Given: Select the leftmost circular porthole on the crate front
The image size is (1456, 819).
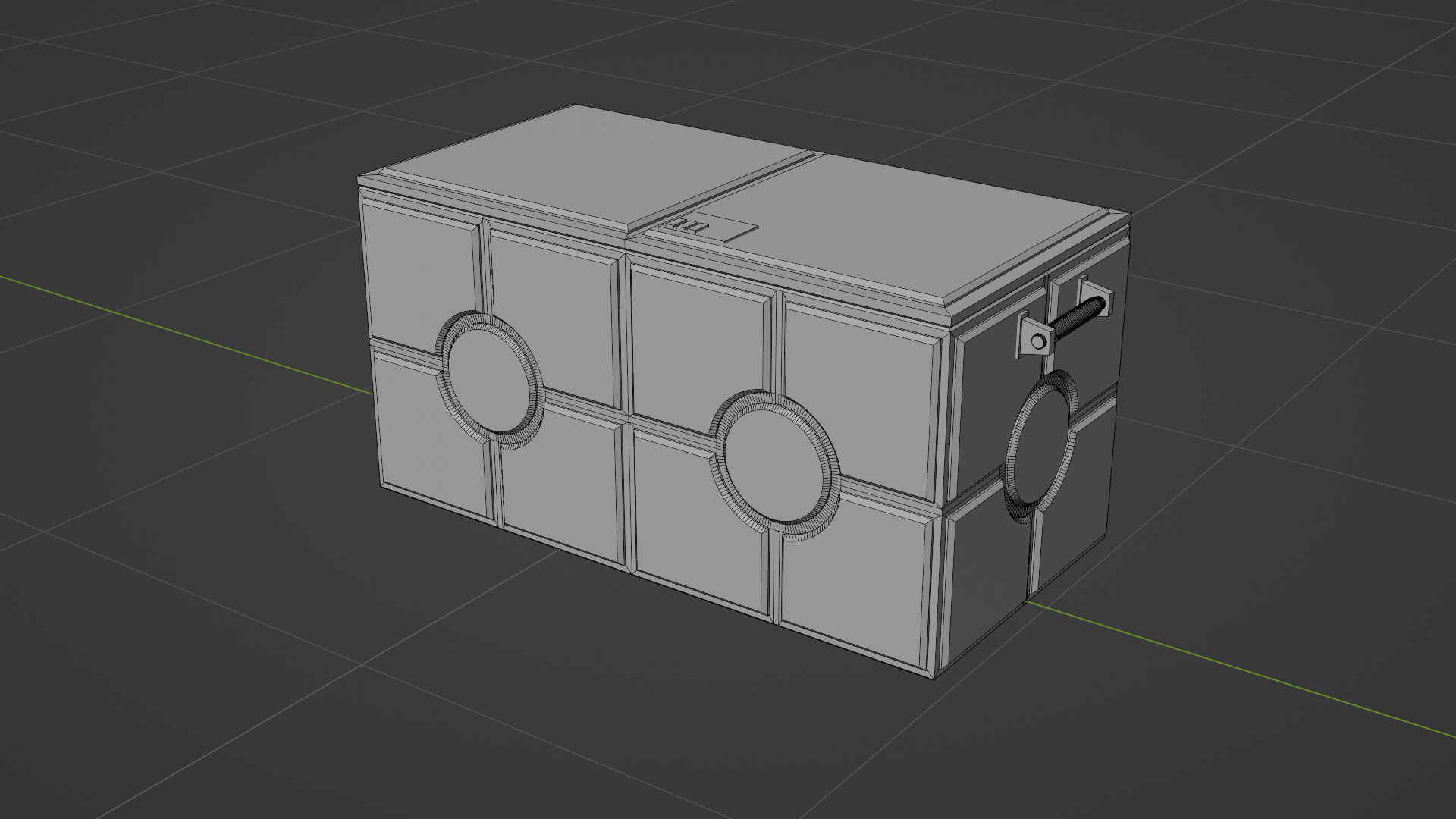Looking at the screenshot, I should tap(491, 381).
